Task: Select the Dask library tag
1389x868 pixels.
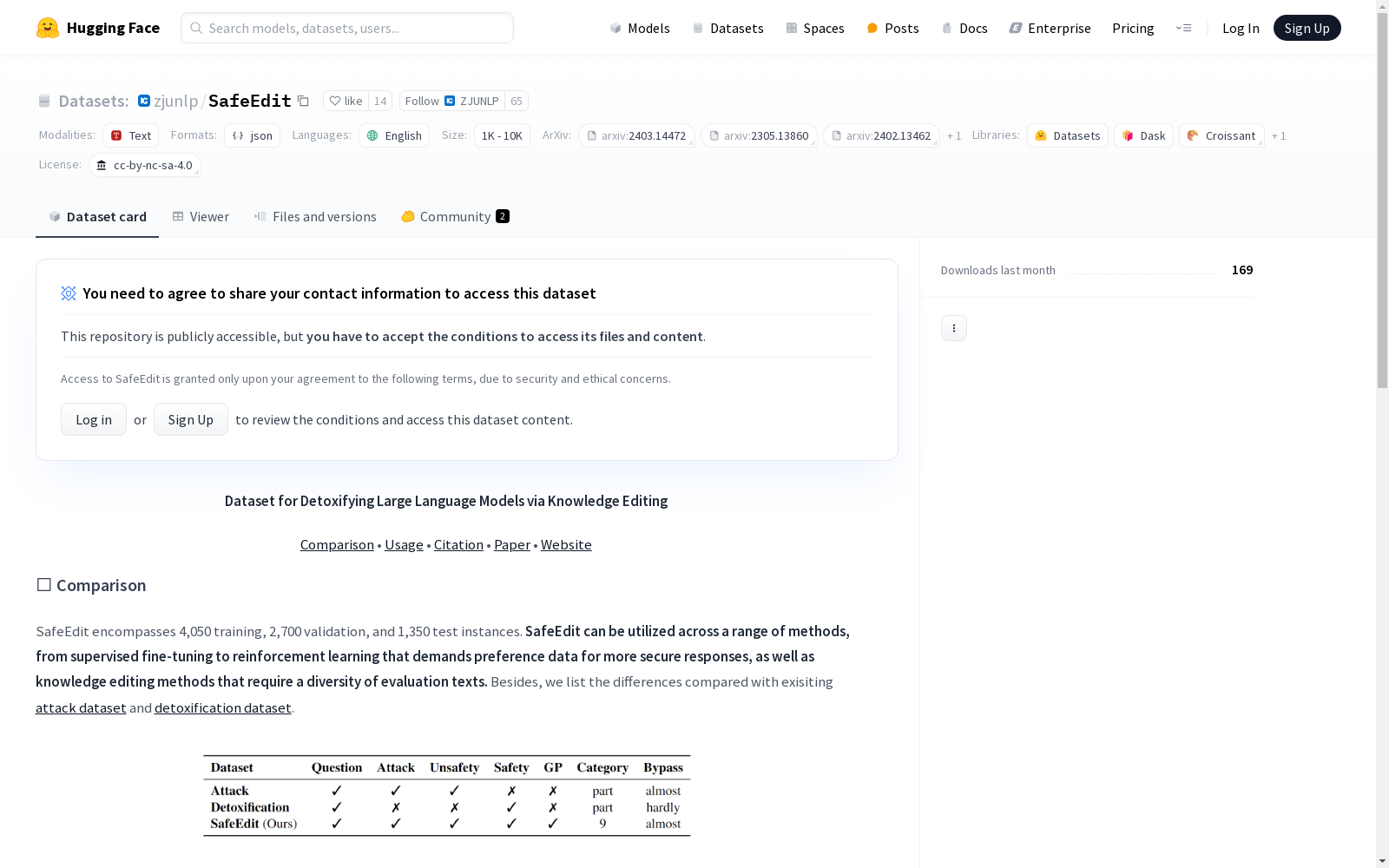Action: pos(1144,135)
